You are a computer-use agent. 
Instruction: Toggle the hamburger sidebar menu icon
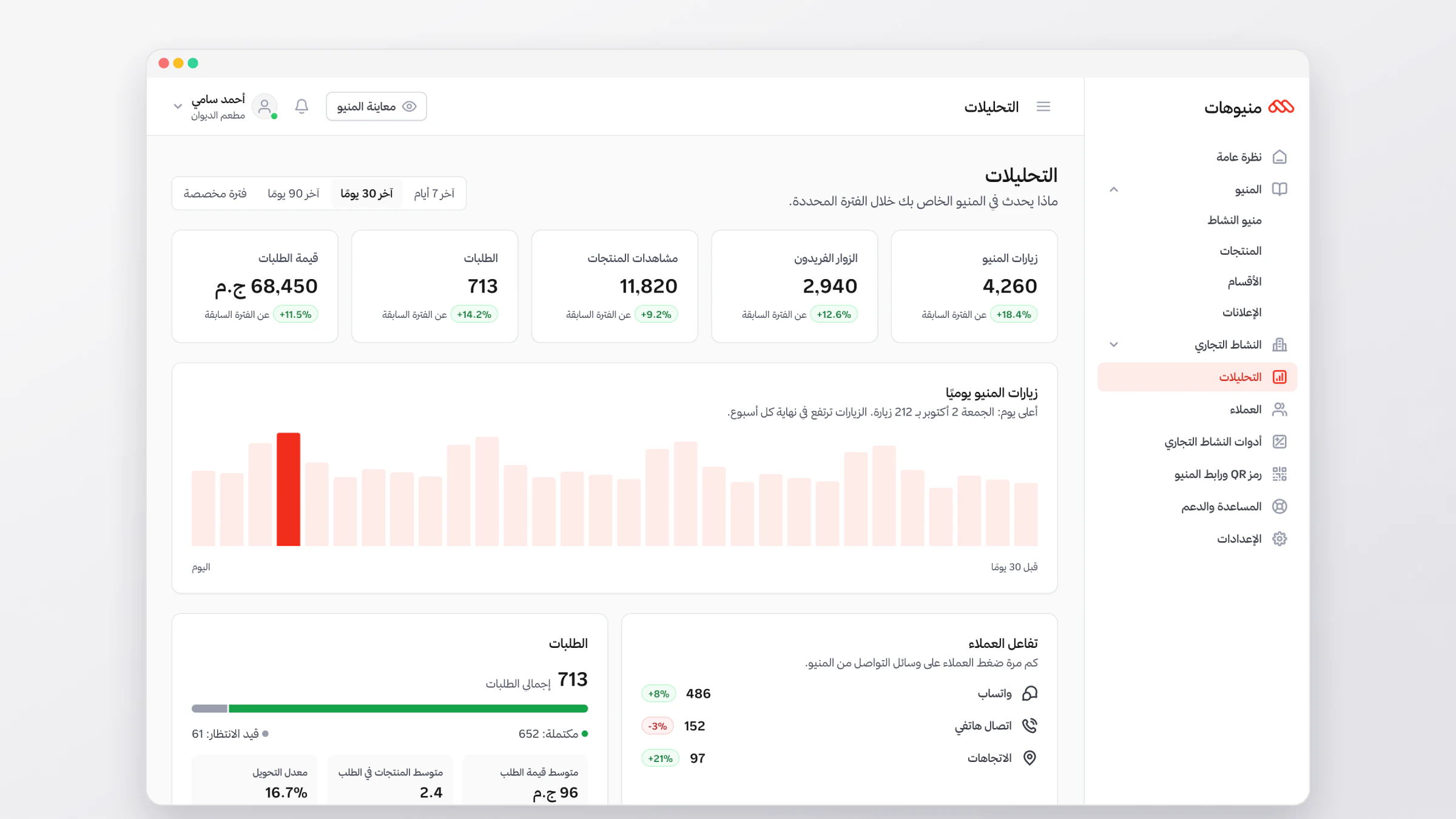click(1043, 107)
